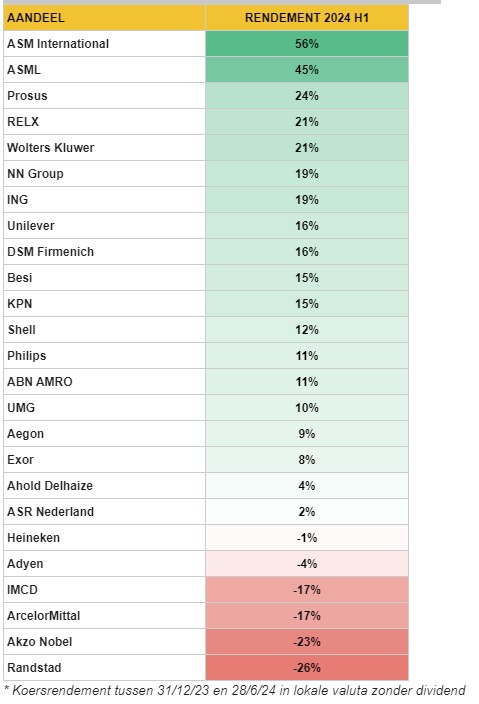Click the 45% return cell

tap(307, 70)
